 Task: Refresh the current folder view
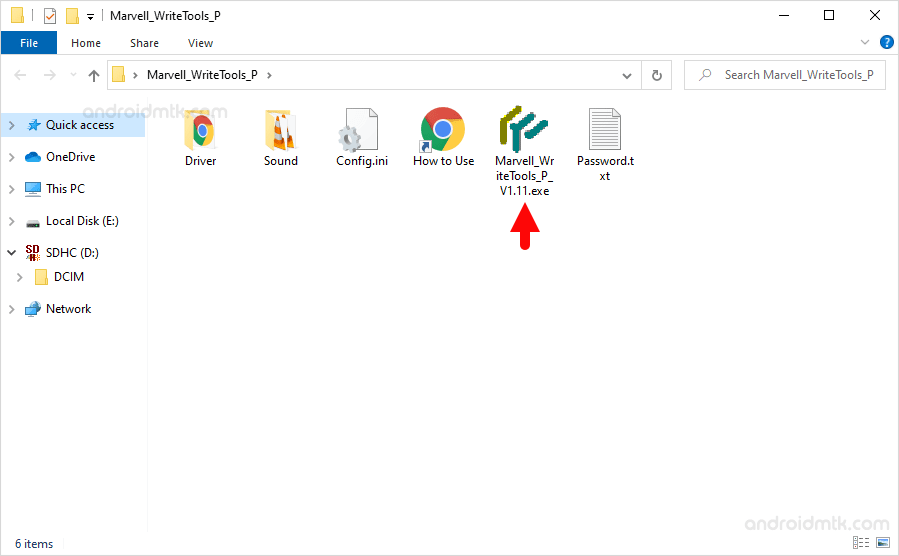[x=657, y=75]
